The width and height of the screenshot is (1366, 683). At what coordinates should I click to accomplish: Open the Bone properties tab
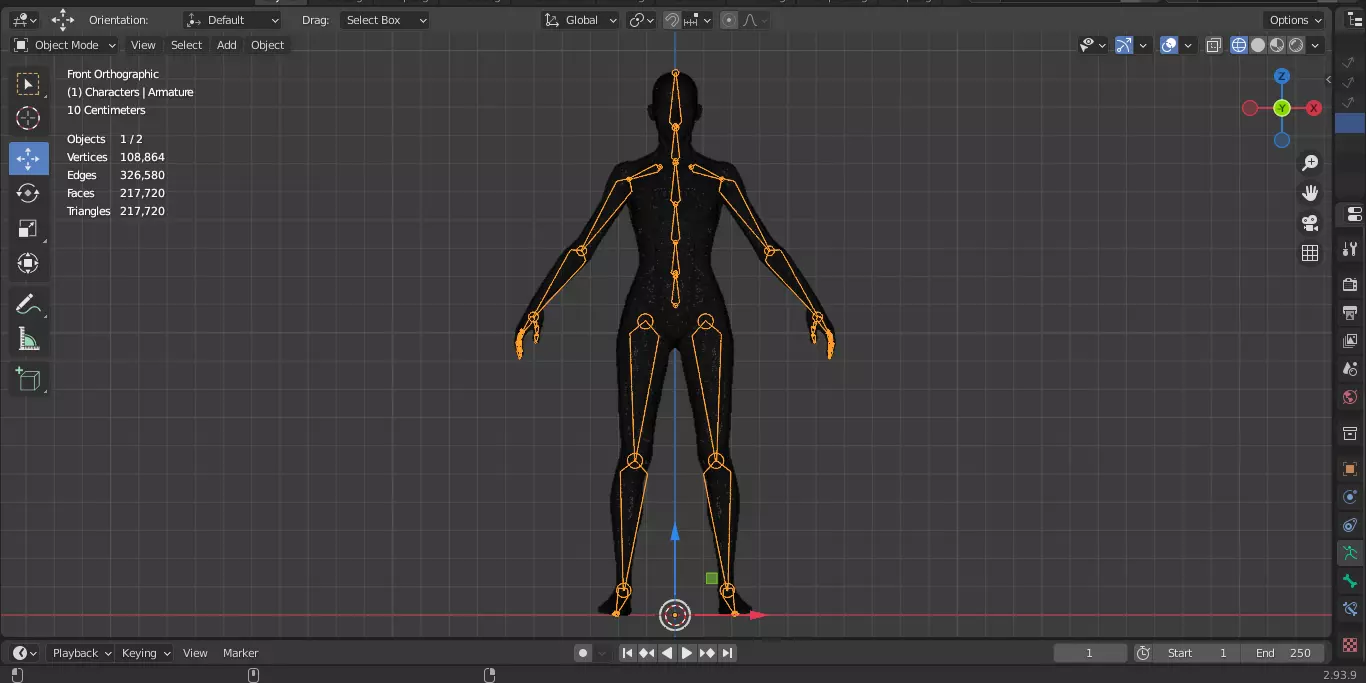click(1350, 581)
